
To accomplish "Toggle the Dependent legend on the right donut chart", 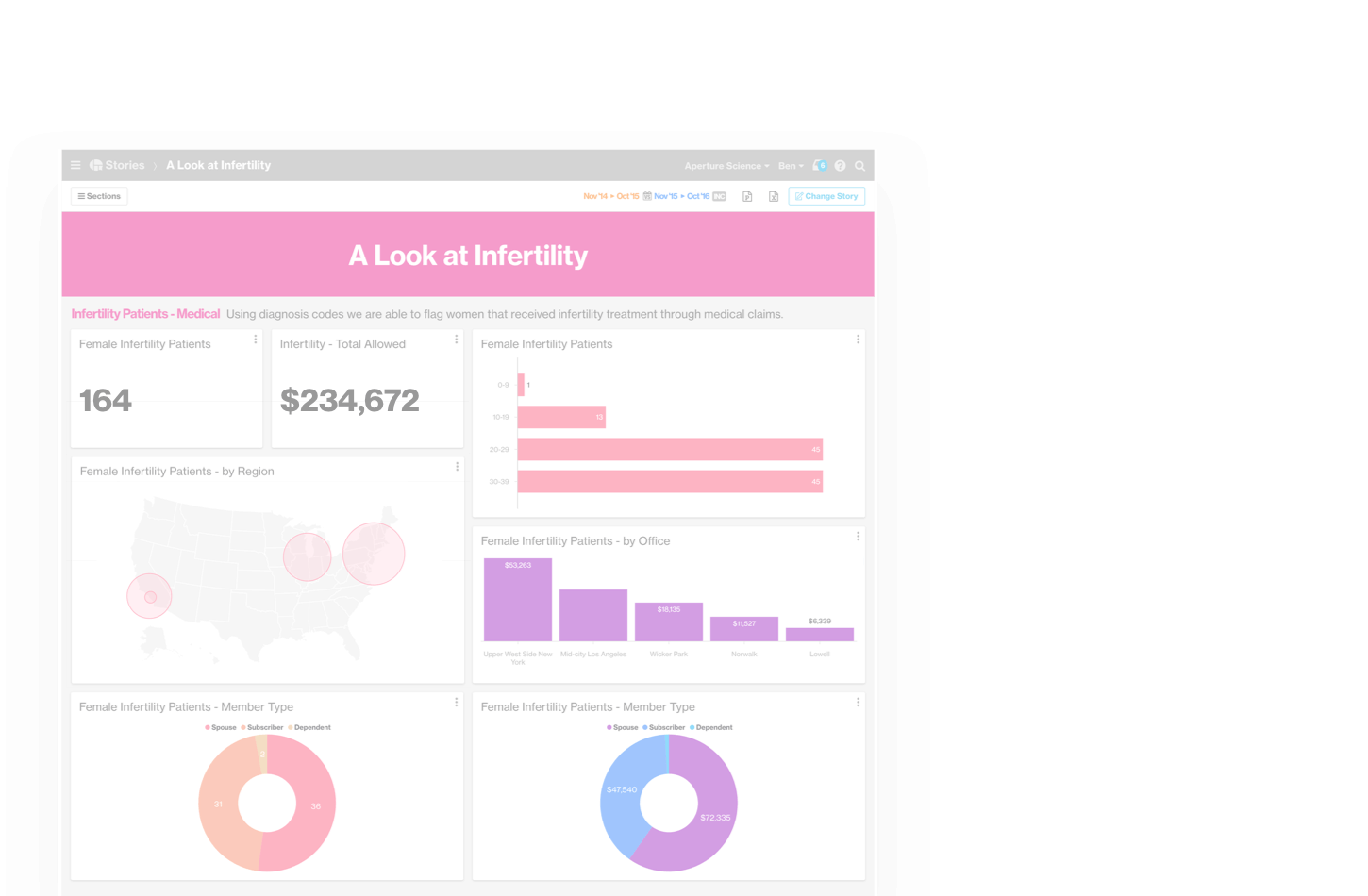I will pos(712,727).
